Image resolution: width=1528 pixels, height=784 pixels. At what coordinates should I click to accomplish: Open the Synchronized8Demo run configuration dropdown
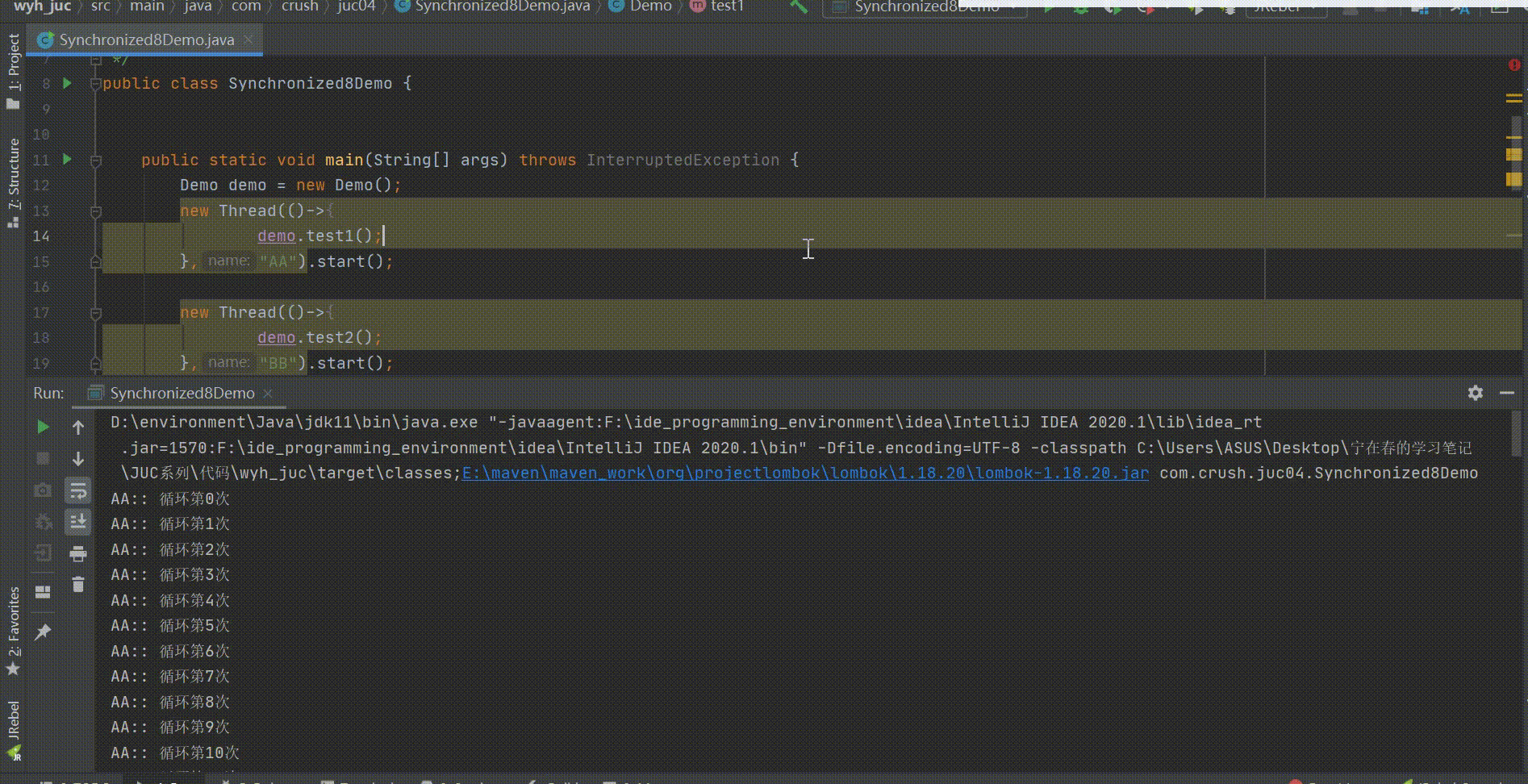[x=925, y=7]
